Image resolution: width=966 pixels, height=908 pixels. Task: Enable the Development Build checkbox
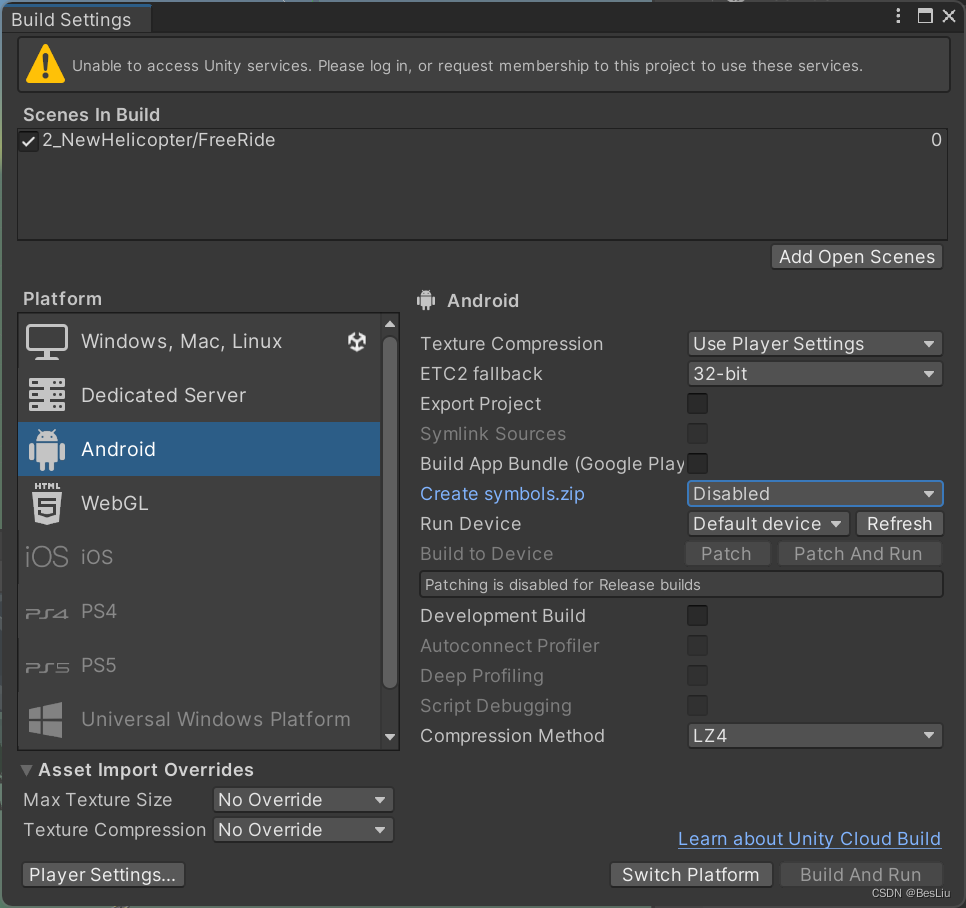coord(697,615)
